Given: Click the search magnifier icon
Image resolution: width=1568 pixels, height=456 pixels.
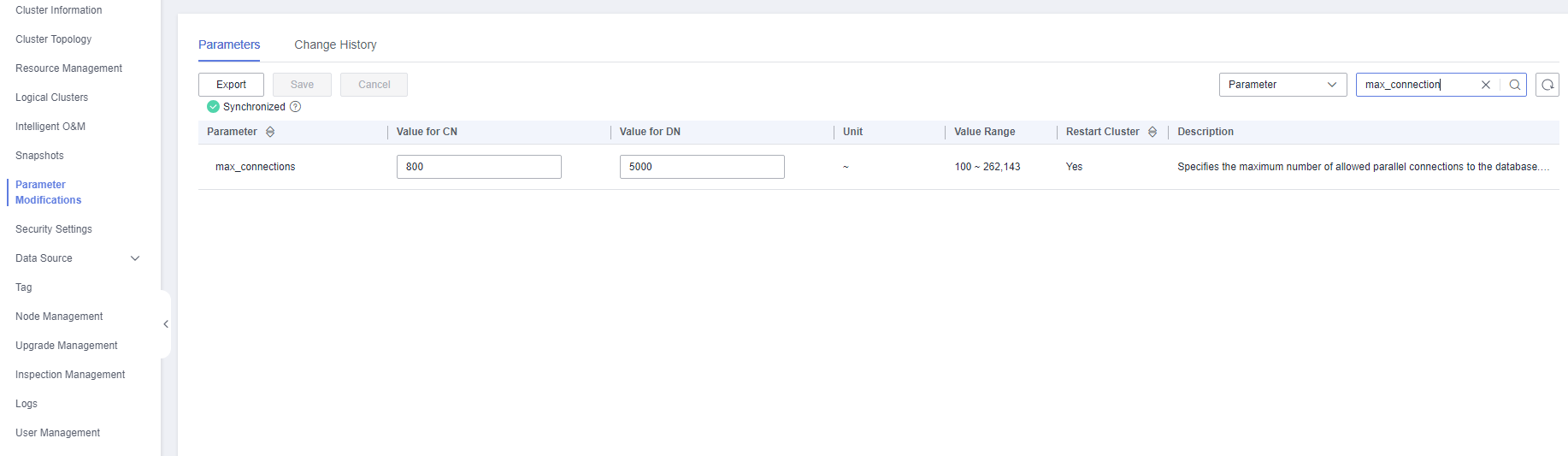Looking at the screenshot, I should click(1514, 85).
